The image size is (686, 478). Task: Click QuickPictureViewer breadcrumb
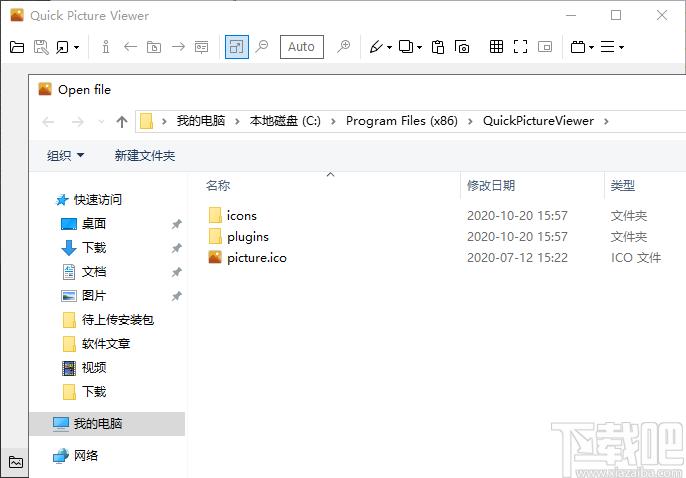[538, 121]
